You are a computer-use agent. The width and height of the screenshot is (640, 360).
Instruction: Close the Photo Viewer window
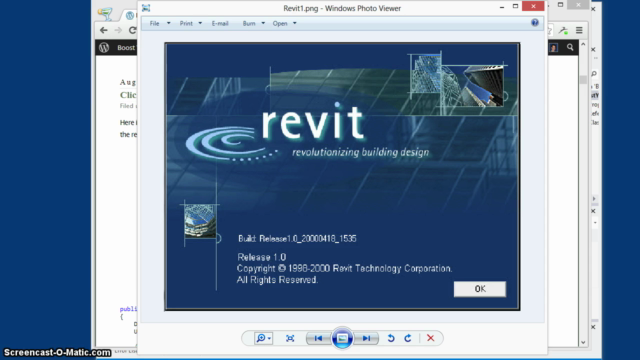coord(533,6)
